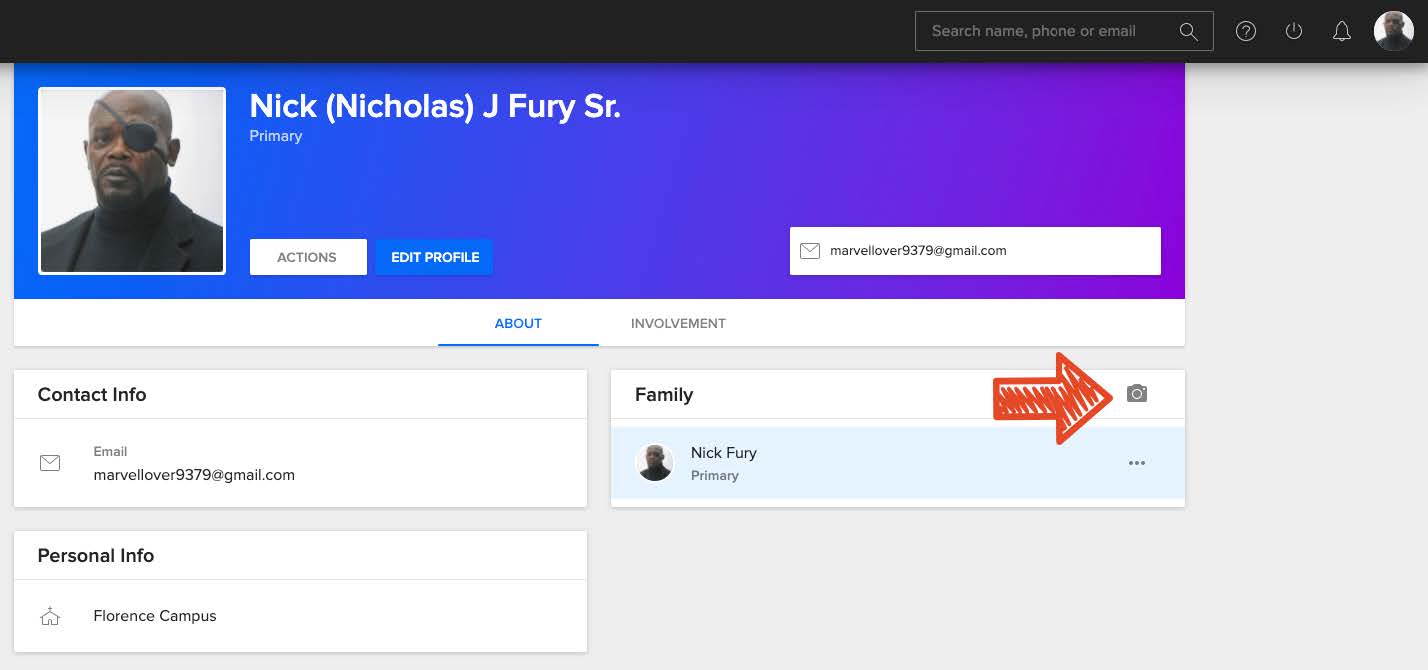Click the large profile photo of Nick Fury
The height and width of the screenshot is (670, 1428).
click(x=132, y=180)
